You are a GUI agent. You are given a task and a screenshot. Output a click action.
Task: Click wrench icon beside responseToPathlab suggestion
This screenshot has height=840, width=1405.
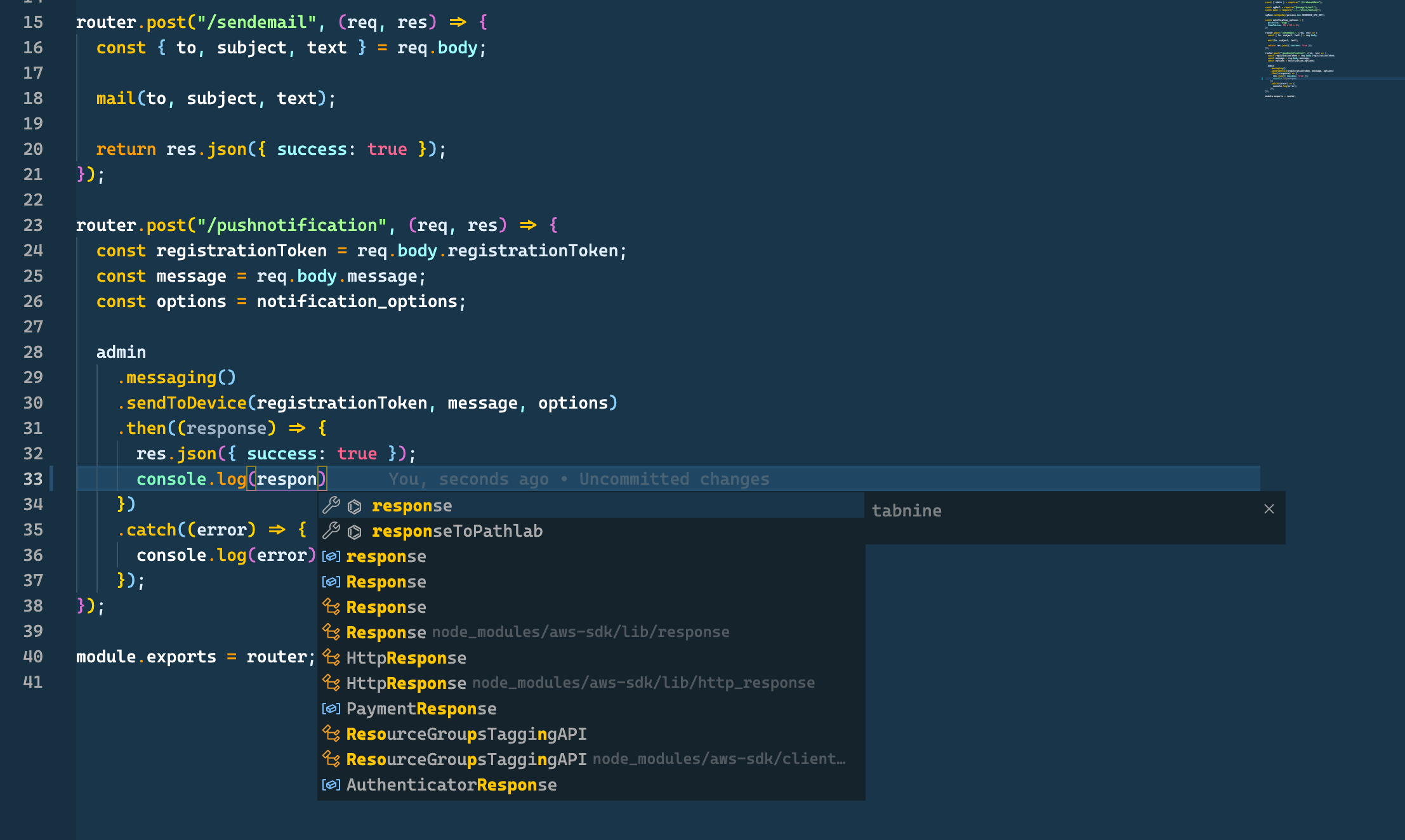(x=331, y=531)
